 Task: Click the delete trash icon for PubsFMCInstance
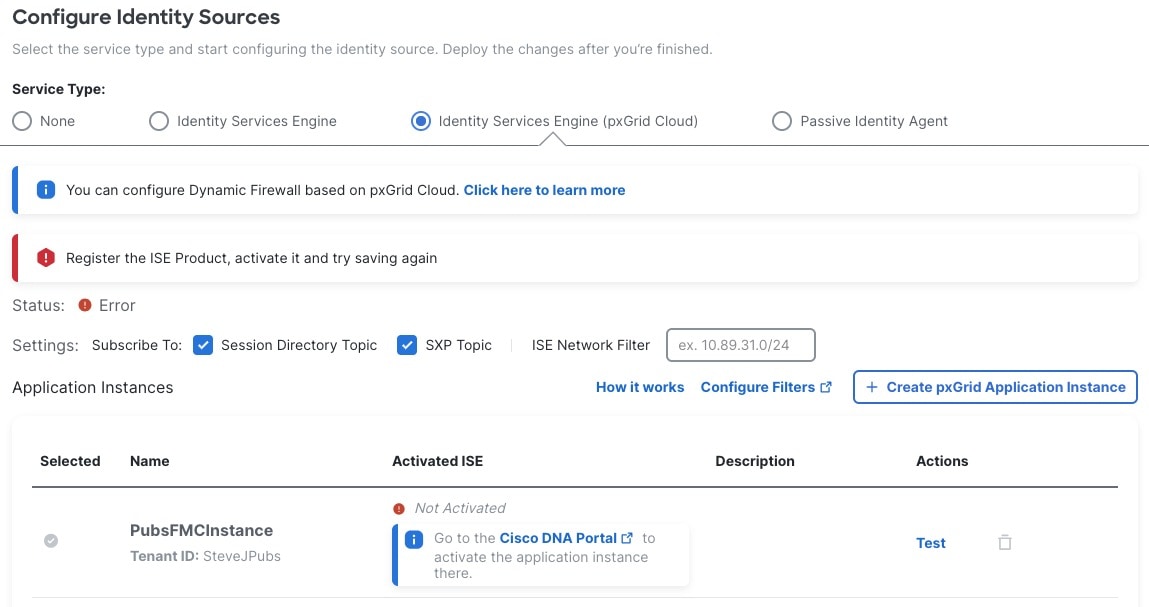[x=1005, y=543]
